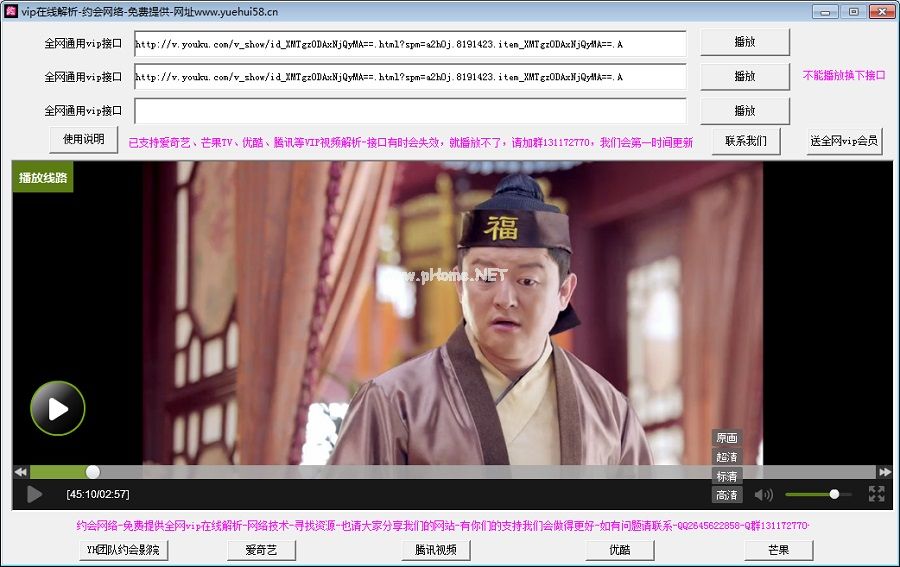Focus the first URL input field
The width and height of the screenshot is (900, 567).
(410, 44)
